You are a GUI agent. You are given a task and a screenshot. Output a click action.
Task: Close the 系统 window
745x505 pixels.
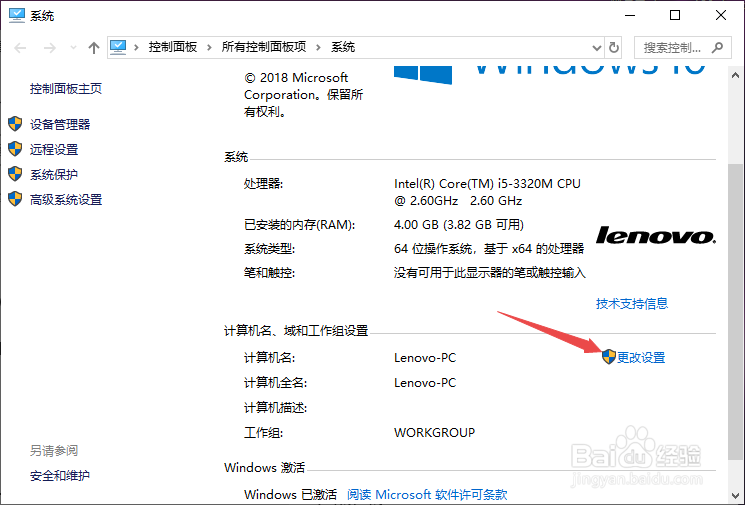pyautogui.click(x=721, y=15)
